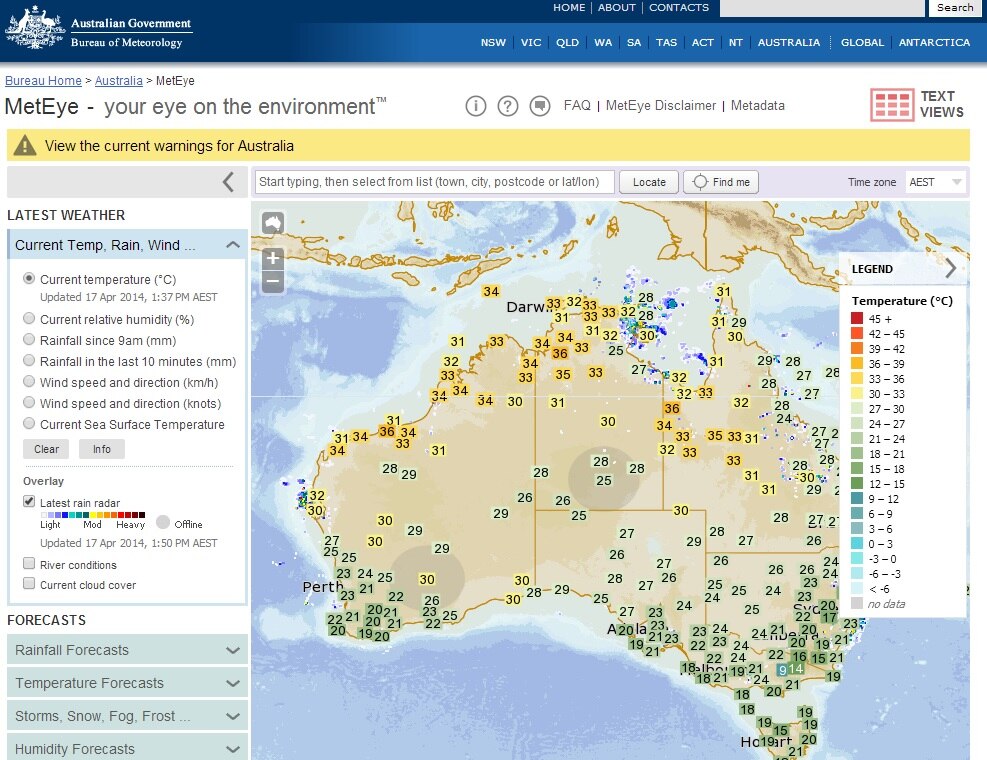Zoom in on the map with the plus icon
Viewport: 987px width, 760px height.
[272, 257]
